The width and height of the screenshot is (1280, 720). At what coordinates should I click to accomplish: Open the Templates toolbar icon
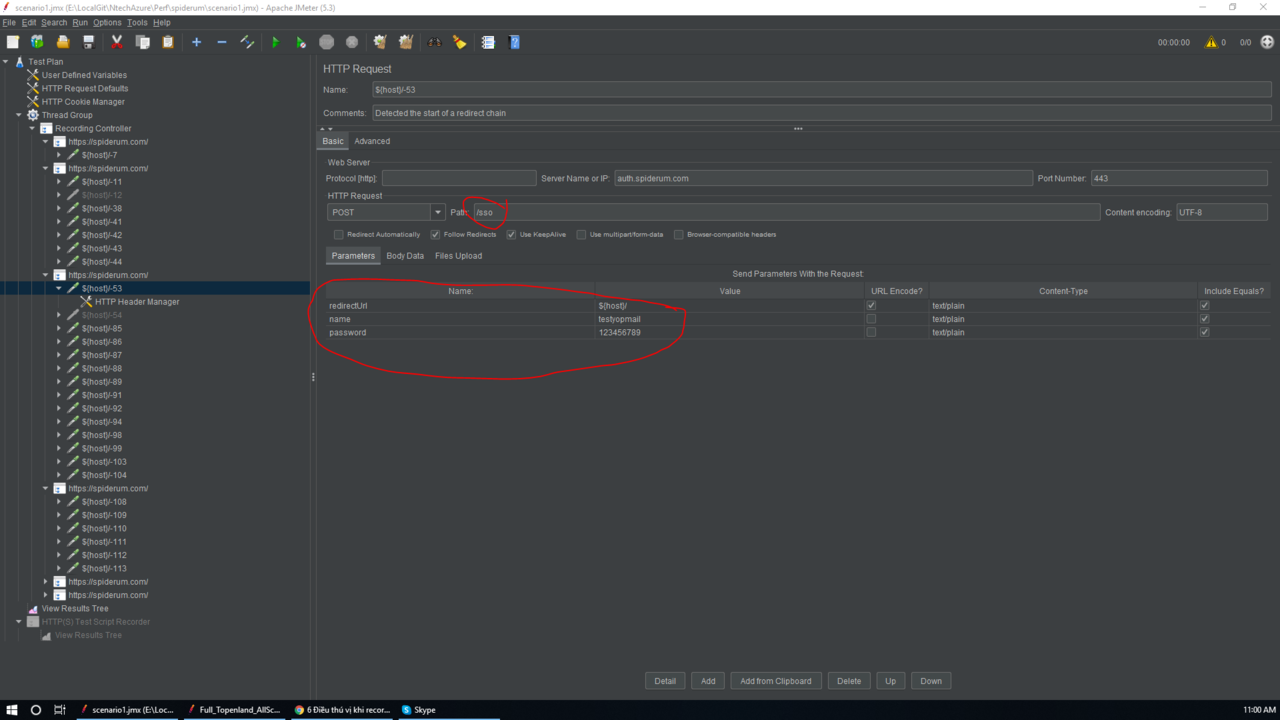point(37,42)
